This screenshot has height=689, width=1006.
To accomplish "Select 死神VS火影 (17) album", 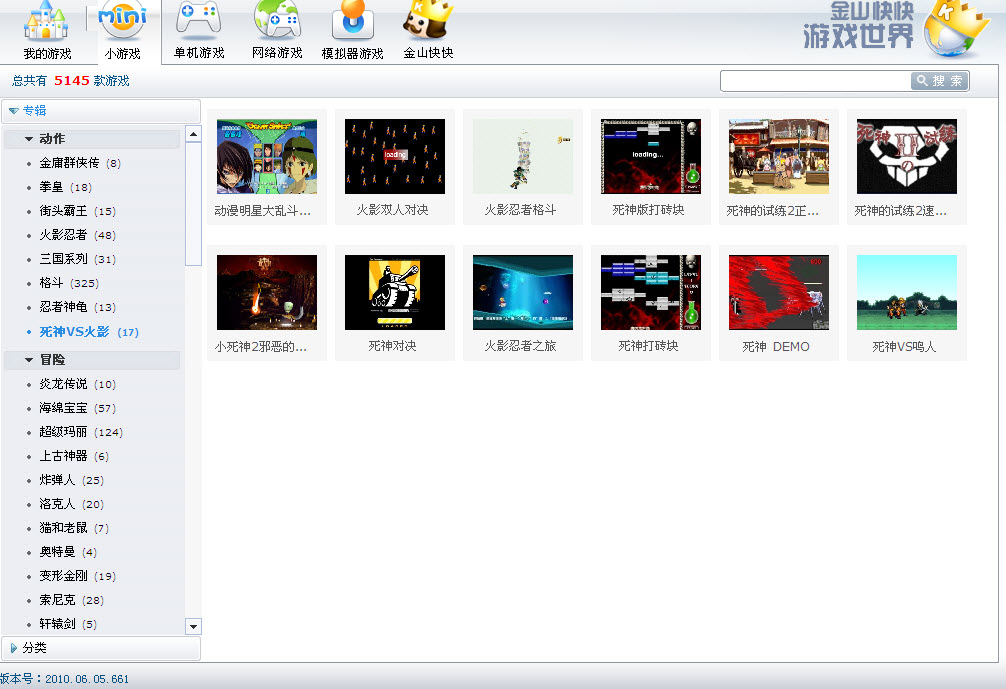I will point(89,332).
